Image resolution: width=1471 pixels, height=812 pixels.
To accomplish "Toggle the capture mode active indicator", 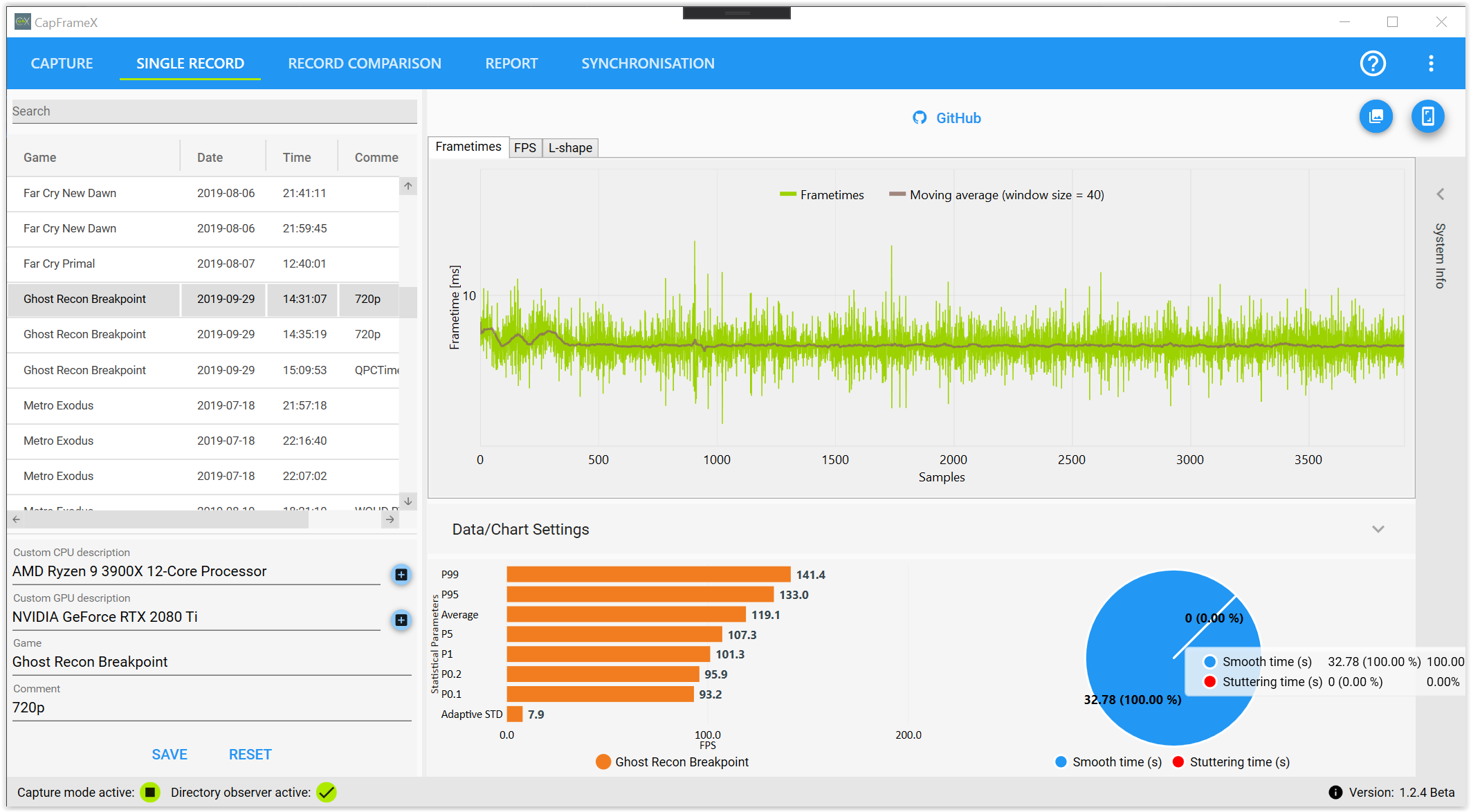I will point(149,793).
